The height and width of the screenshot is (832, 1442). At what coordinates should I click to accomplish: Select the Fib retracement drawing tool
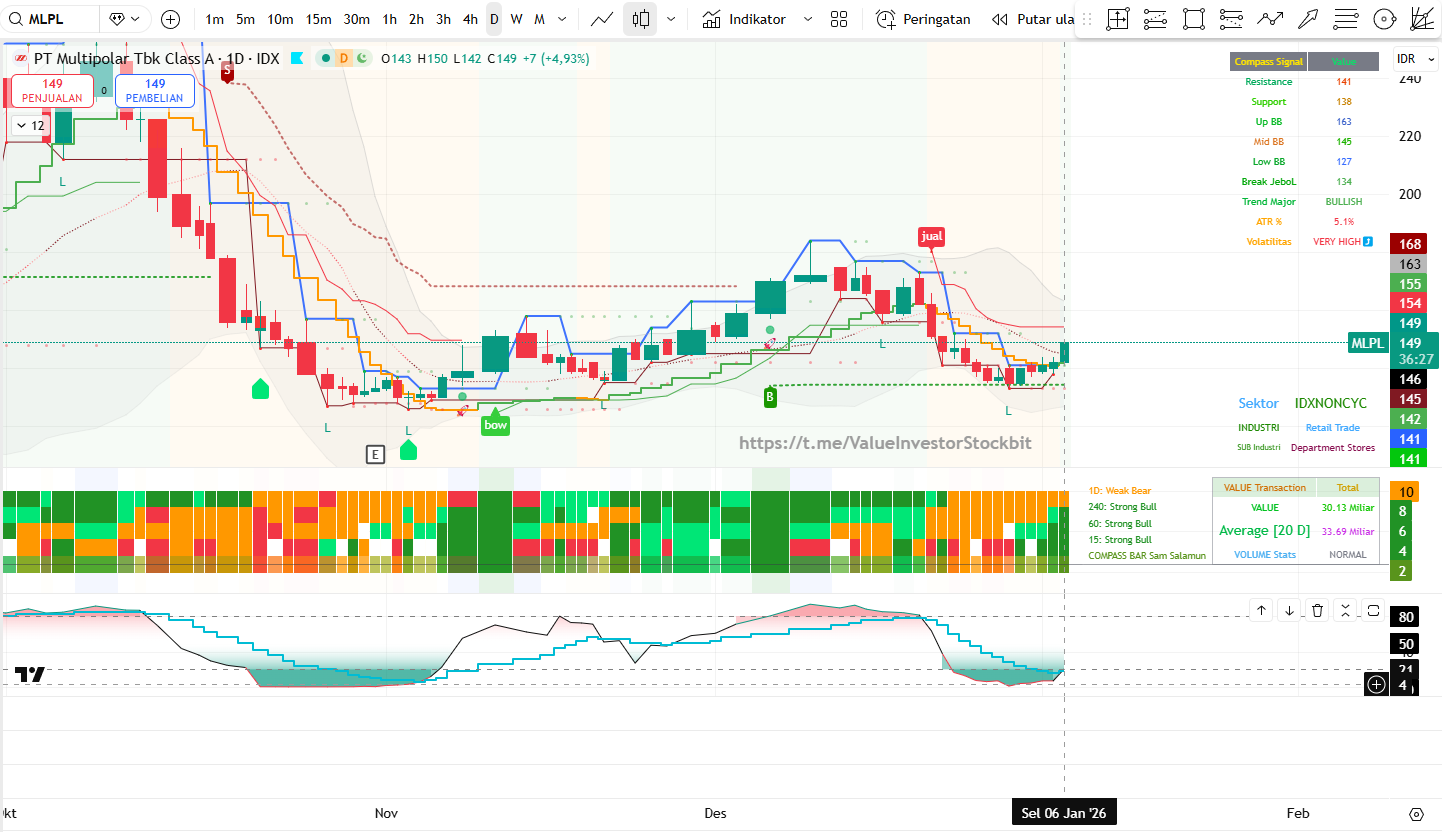click(1155, 19)
